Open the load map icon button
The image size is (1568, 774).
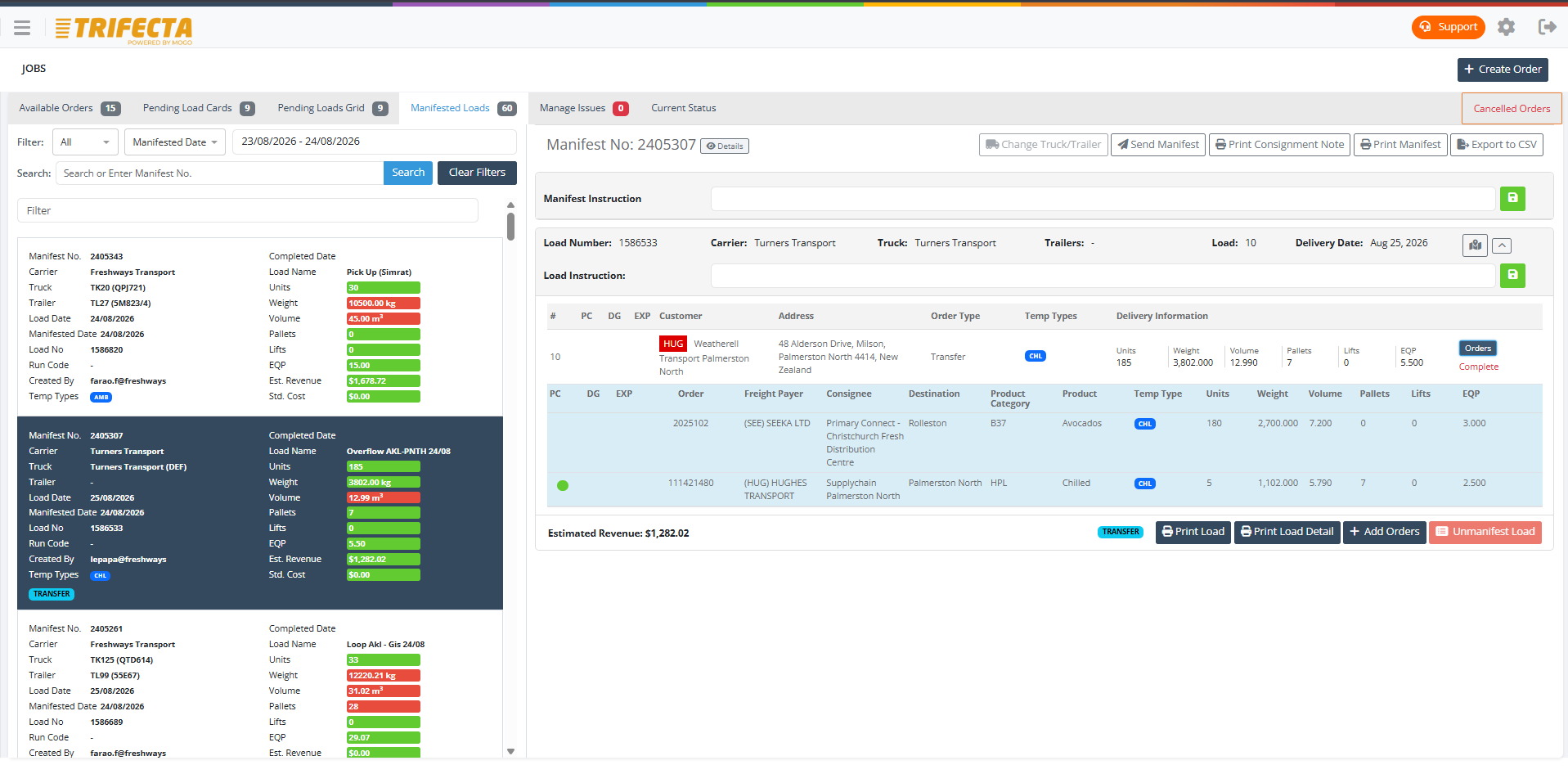tap(1475, 245)
